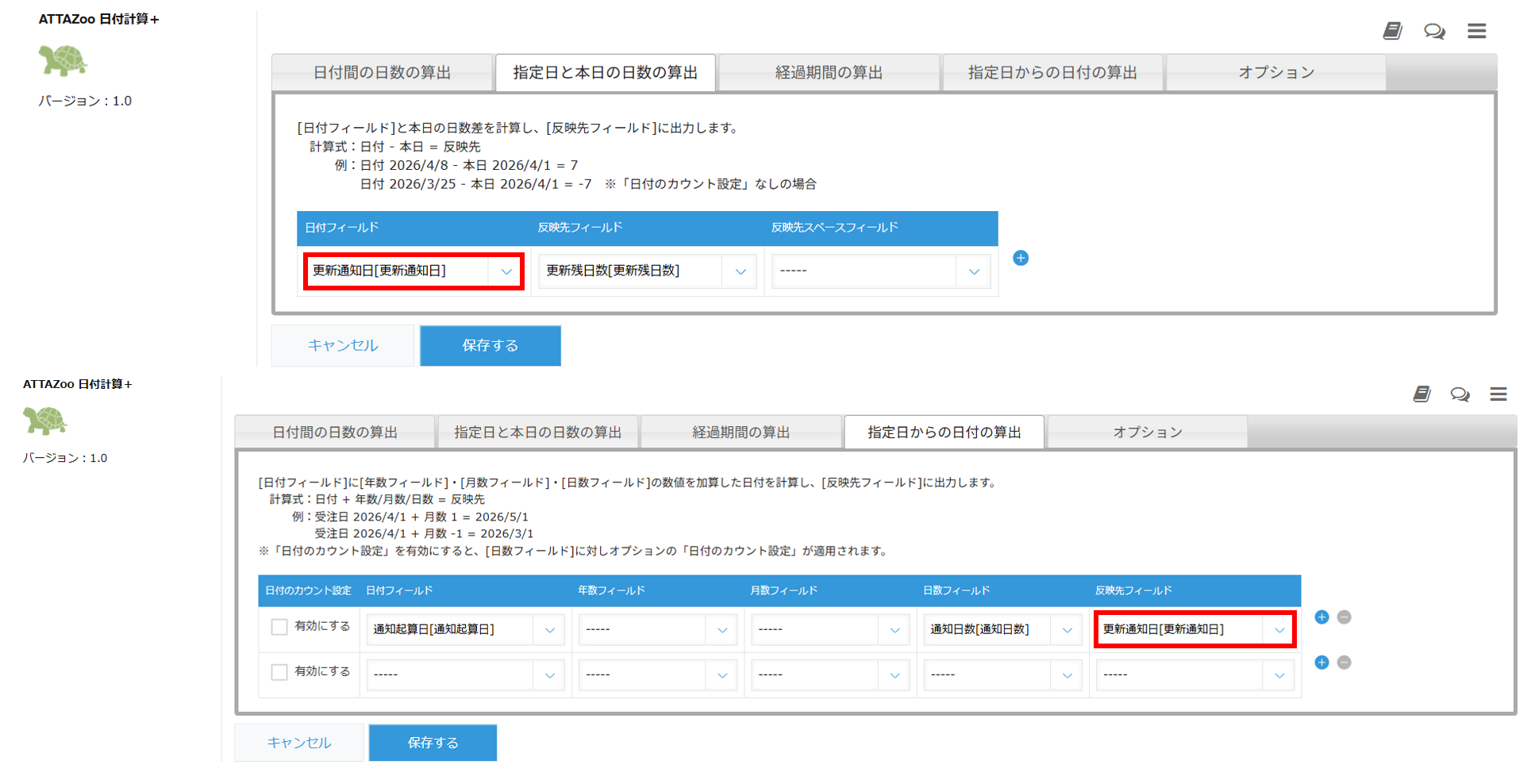Remove the empty second row with minus icon
The image size is (1531, 784).
[x=1344, y=663]
